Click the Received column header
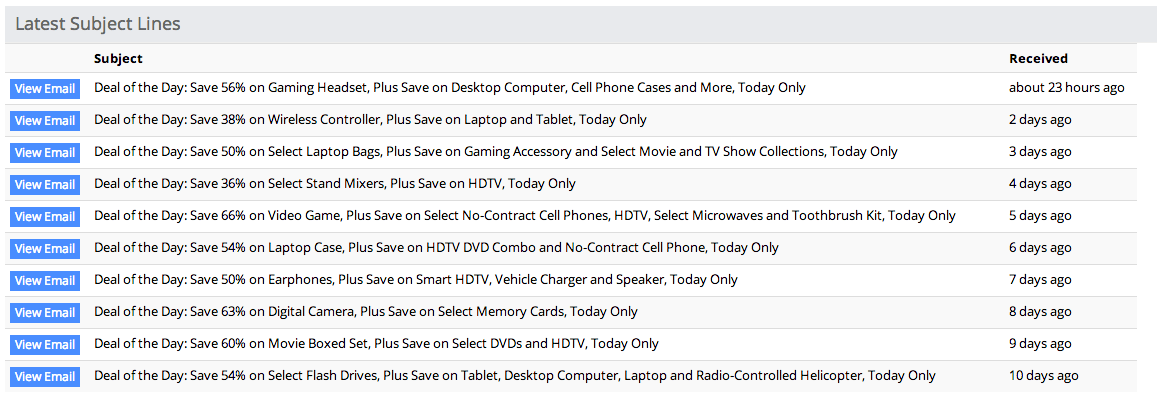The width and height of the screenshot is (1161, 404). click(1038, 59)
